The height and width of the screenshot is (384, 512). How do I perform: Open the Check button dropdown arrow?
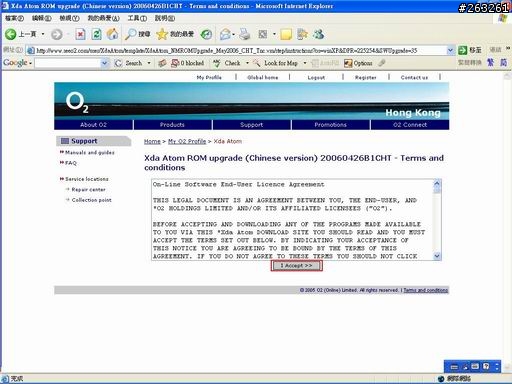(247, 63)
